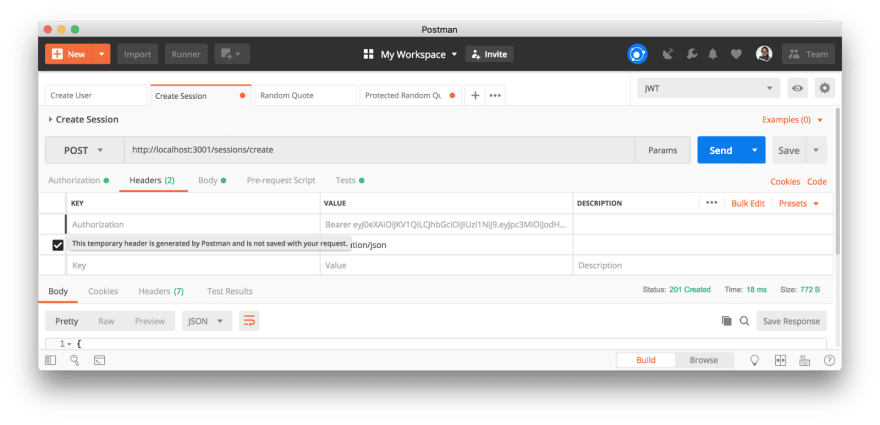Toggle the line wrap icon

pyautogui.click(x=249, y=321)
